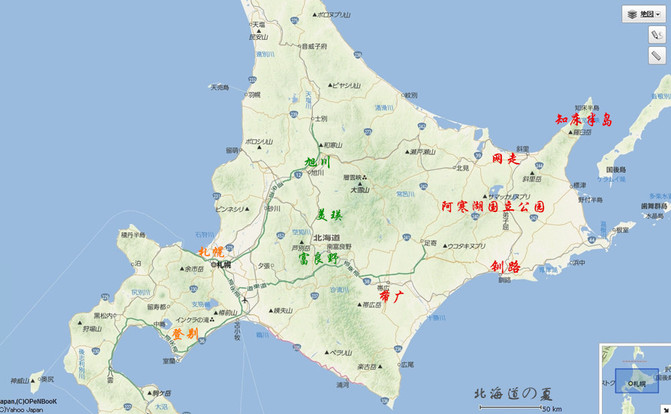Viewport: 671px width, 414px height.
Task: Click the 広尾 town label
Action: pyautogui.click(x=407, y=365)
